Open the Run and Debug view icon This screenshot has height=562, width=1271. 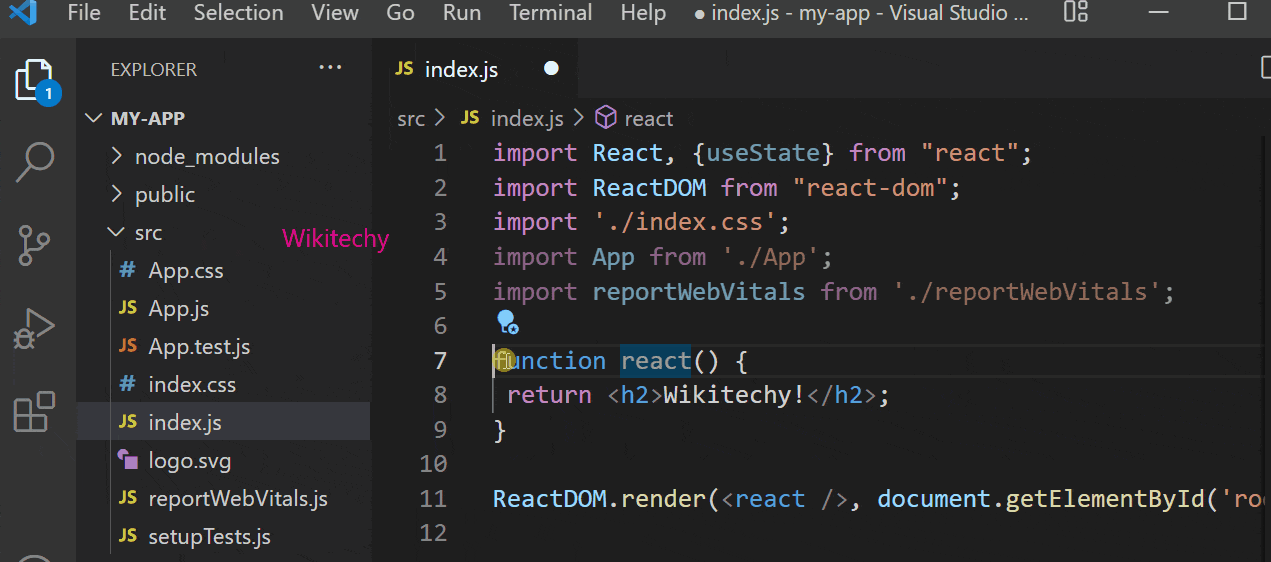pos(35,329)
